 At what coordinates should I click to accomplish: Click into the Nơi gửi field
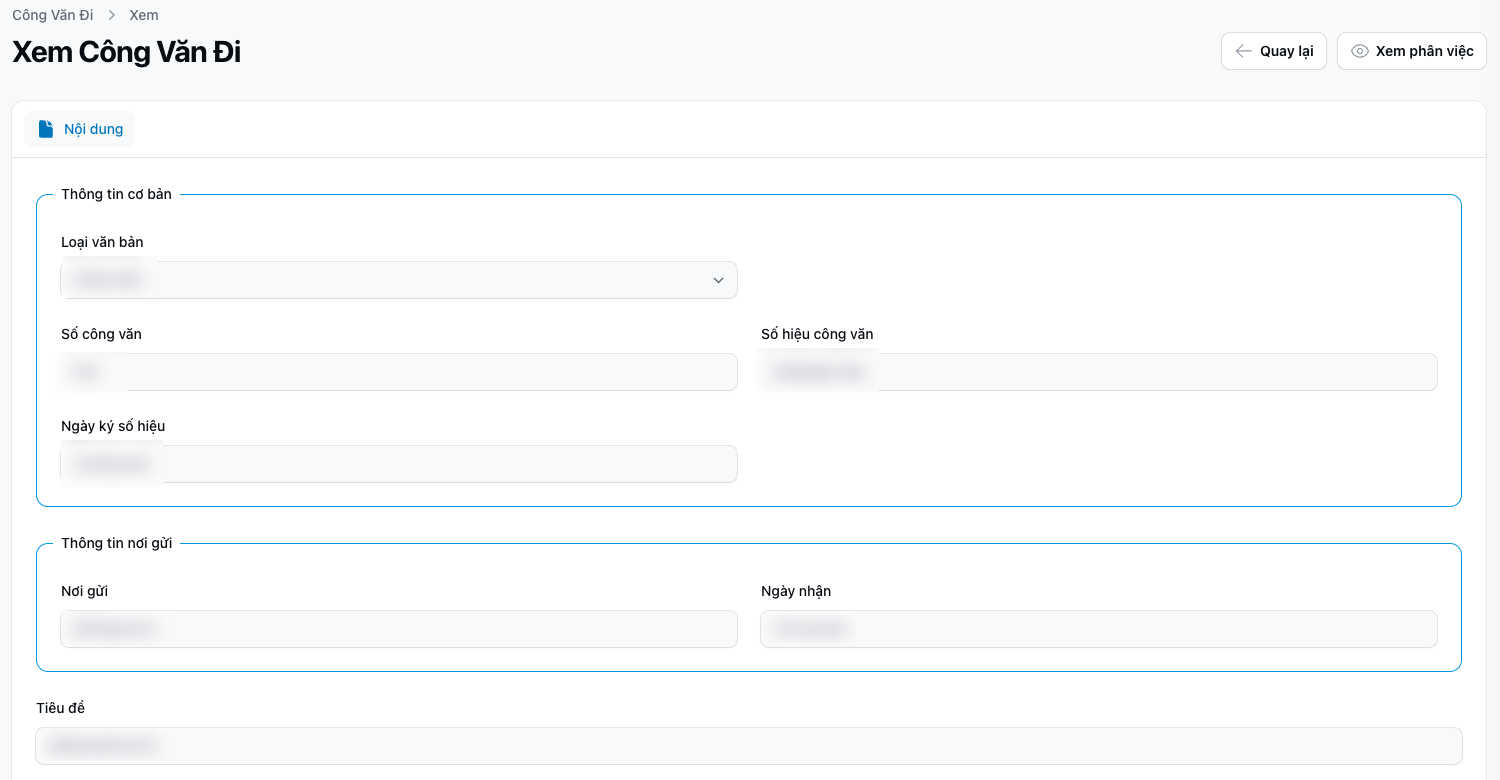tap(398, 629)
